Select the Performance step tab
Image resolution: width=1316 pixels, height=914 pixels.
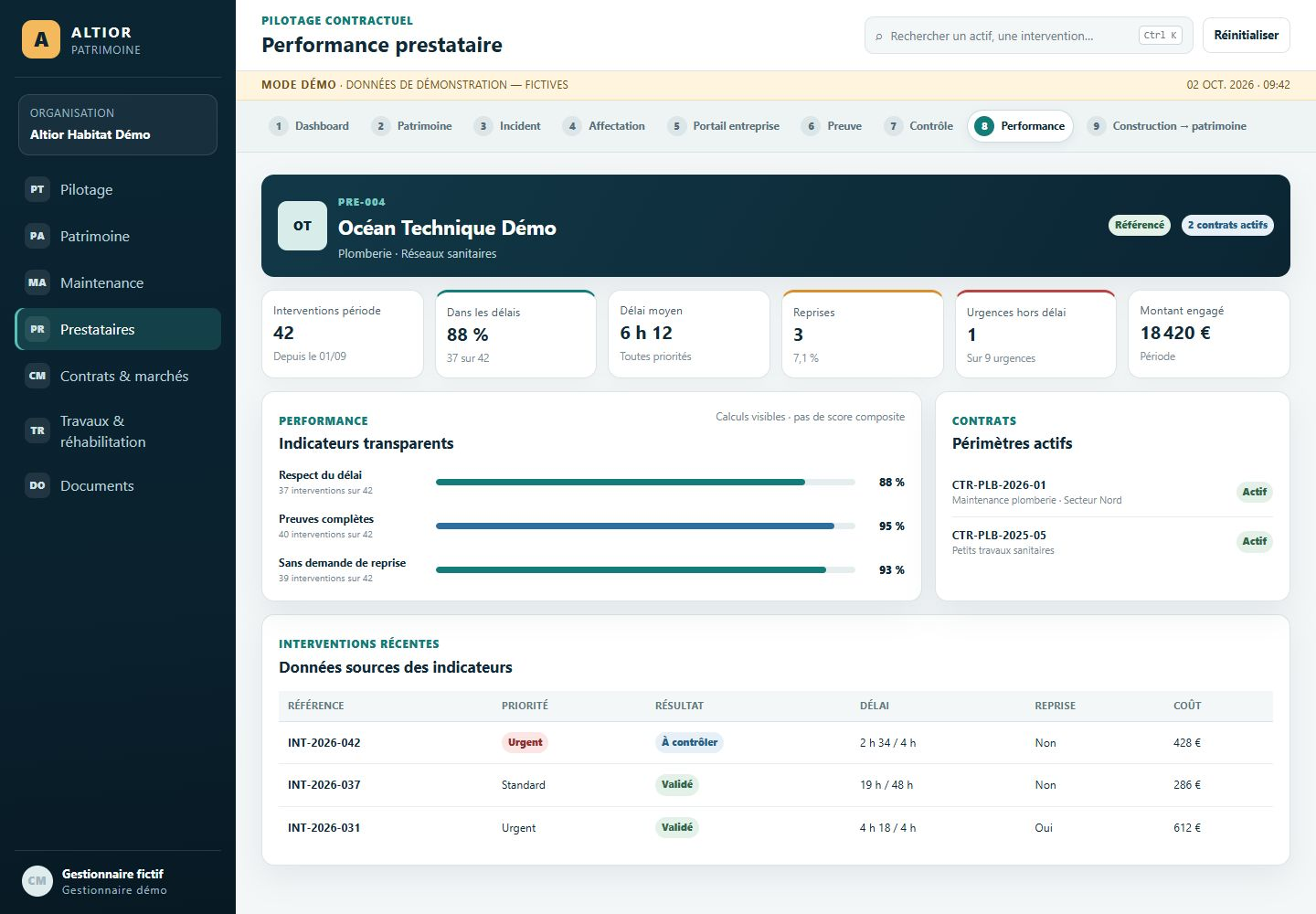1020,126
